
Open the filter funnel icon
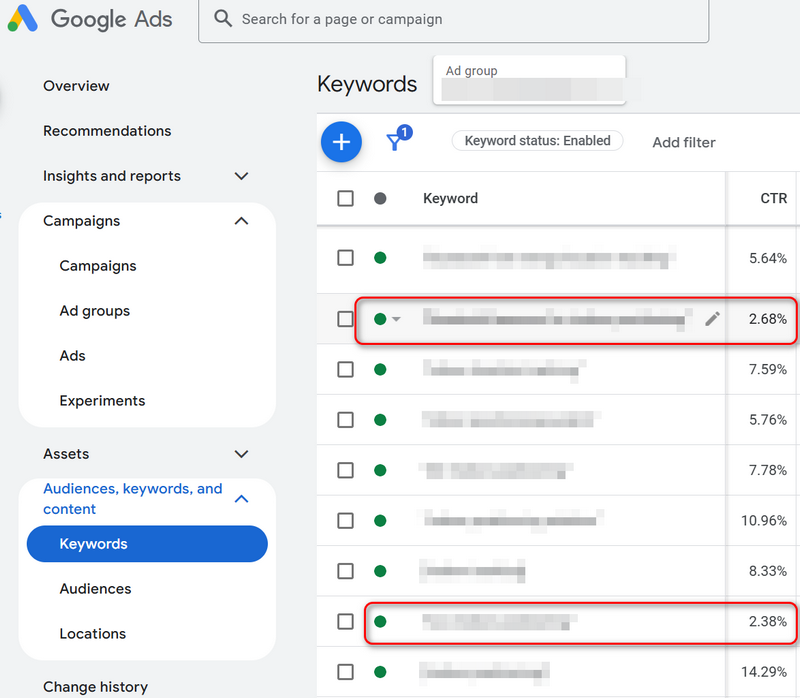(x=396, y=141)
